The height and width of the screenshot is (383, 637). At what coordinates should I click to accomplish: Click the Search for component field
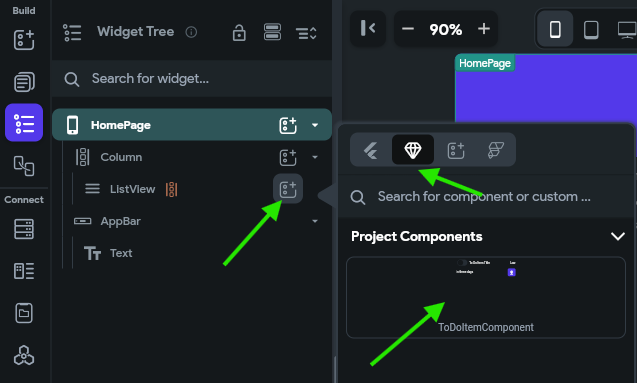tap(485, 197)
